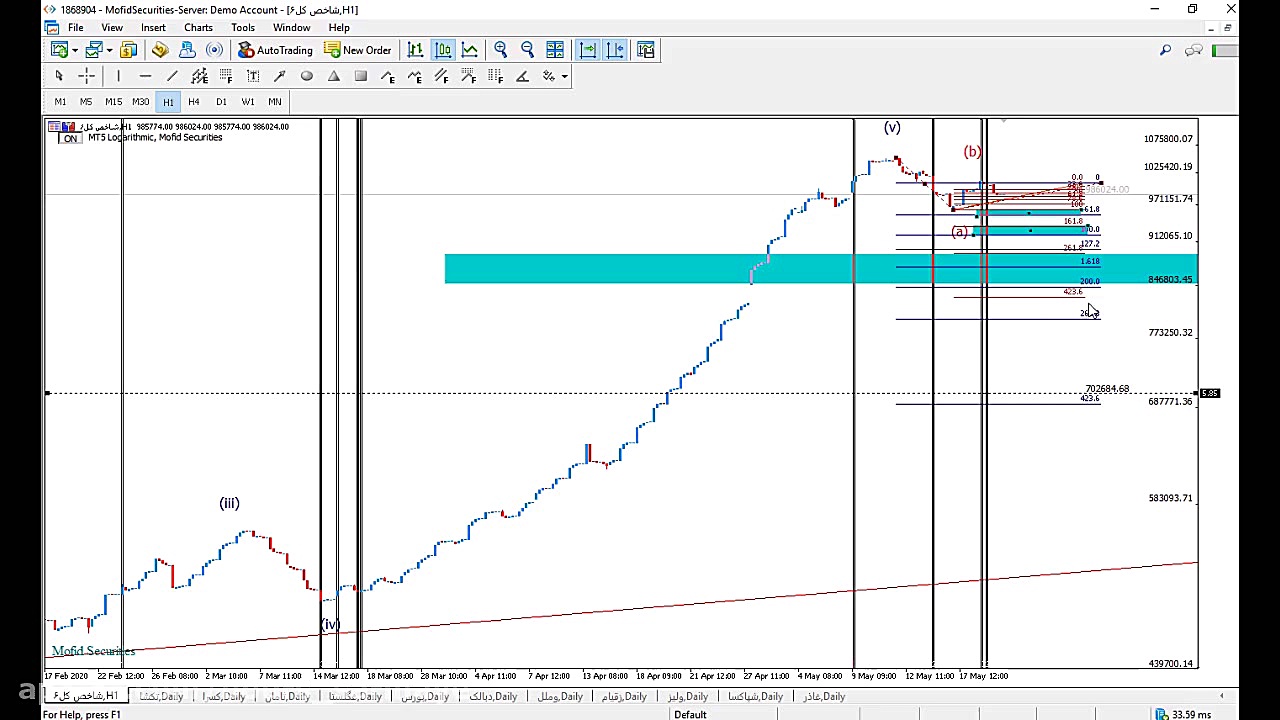
Task: Open the Help menu
Action: pos(339,27)
